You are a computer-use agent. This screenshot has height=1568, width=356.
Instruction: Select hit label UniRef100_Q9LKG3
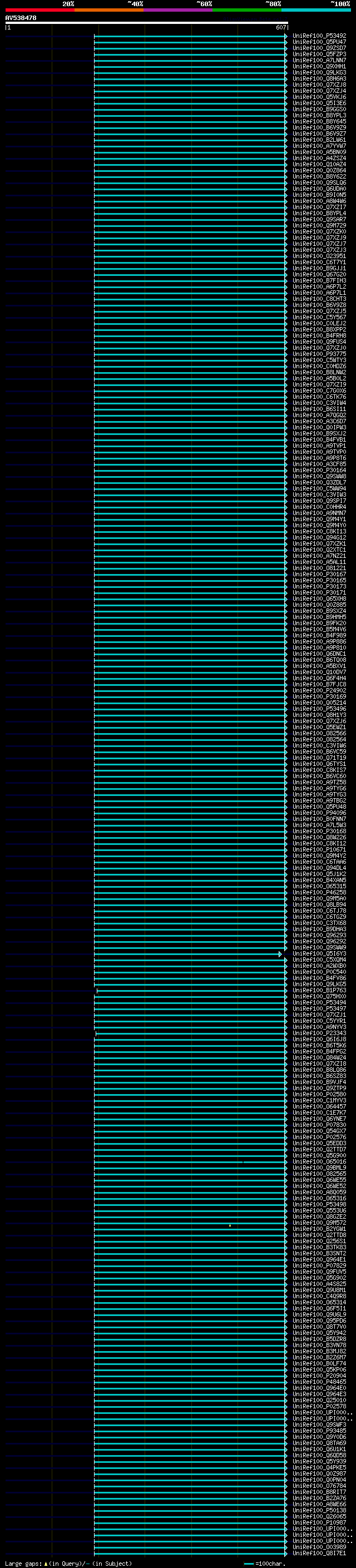coord(319,72)
